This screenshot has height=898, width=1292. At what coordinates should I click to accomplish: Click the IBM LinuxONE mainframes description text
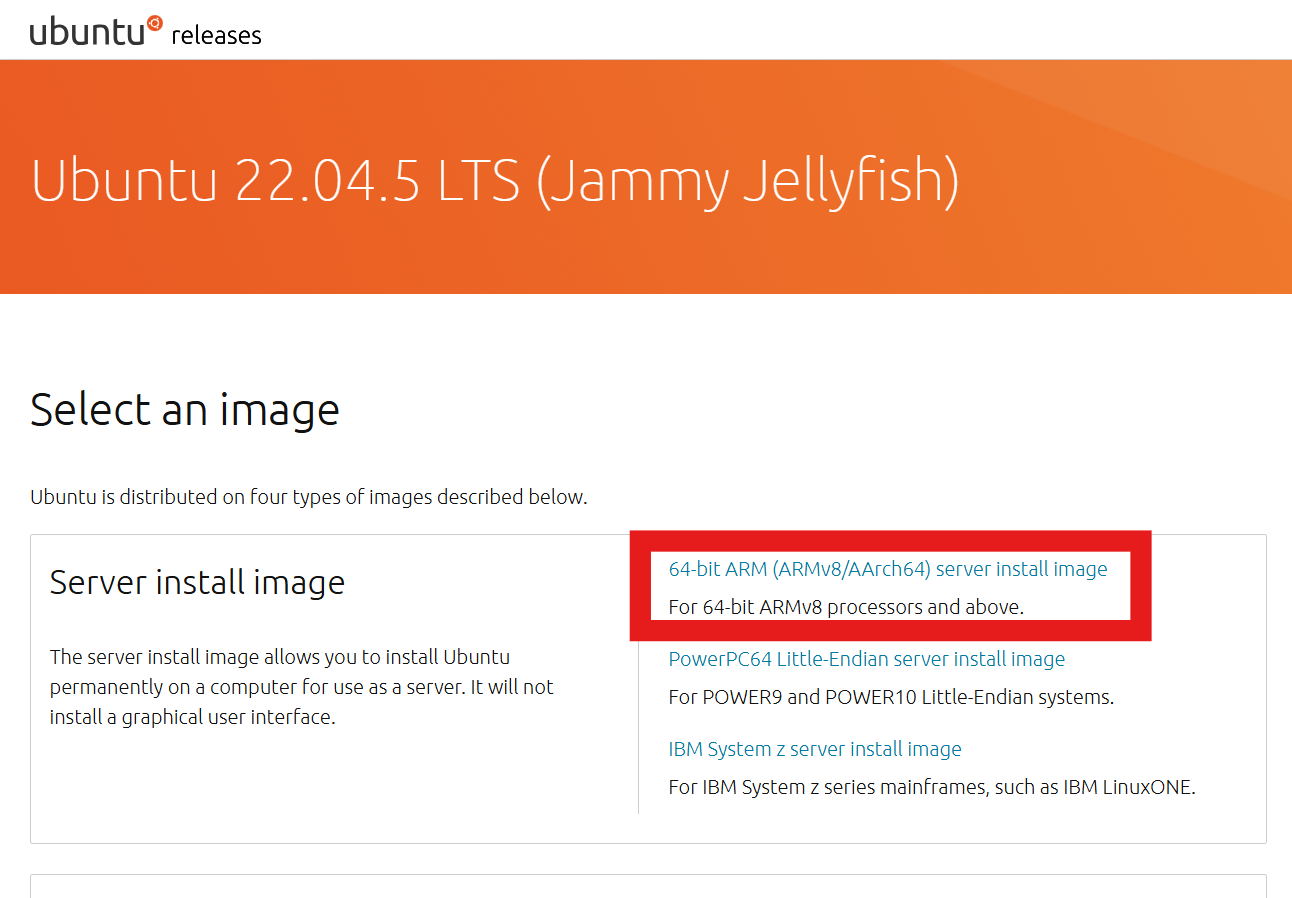[x=931, y=787]
